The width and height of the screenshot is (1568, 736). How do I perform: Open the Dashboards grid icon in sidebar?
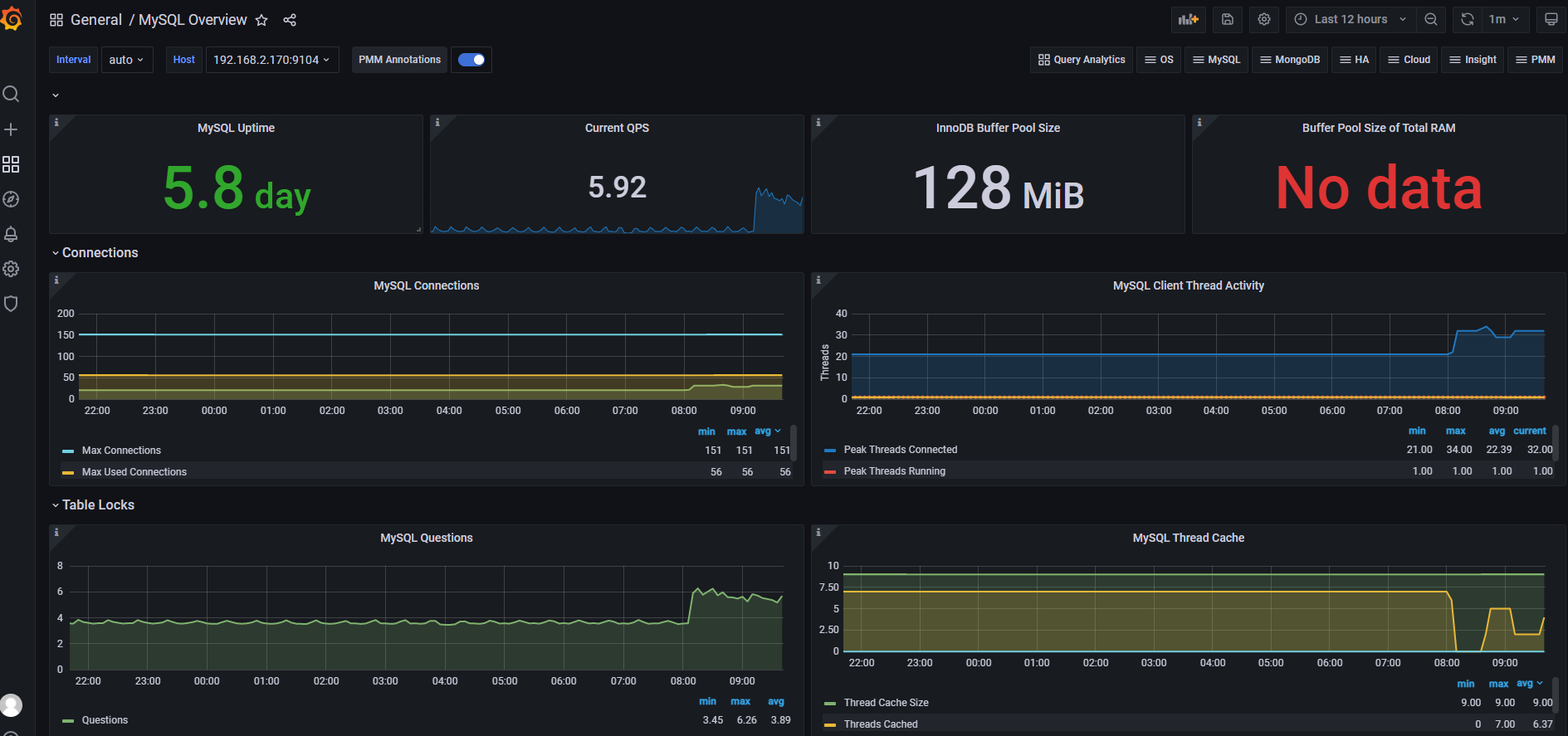point(11,164)
